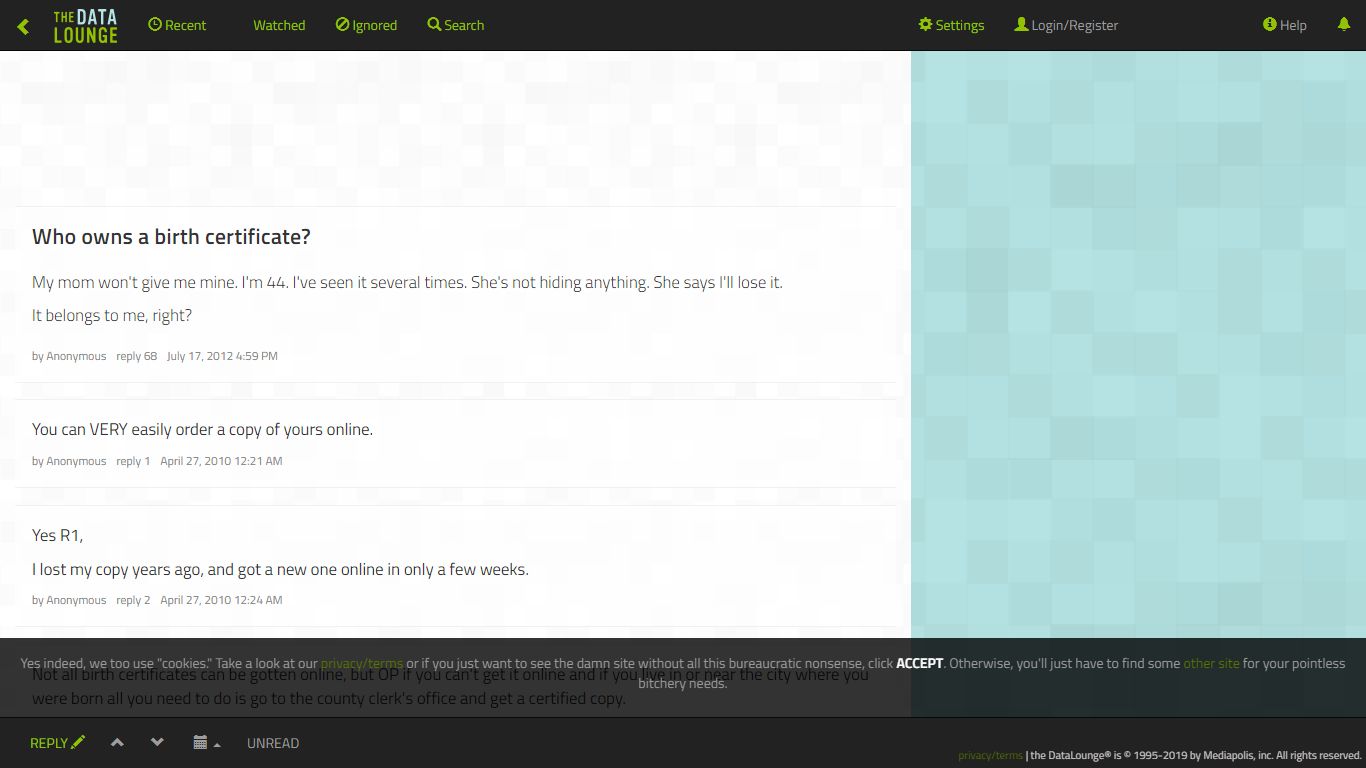Click 'reply 1' post label
The image size is (1366, 768).
point(133,461)
